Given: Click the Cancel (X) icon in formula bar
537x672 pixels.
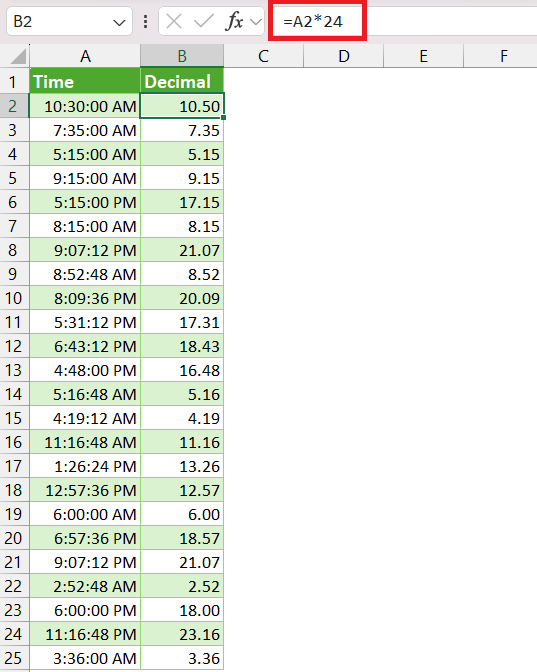Looking at the screenshot, I should [174, 21].
